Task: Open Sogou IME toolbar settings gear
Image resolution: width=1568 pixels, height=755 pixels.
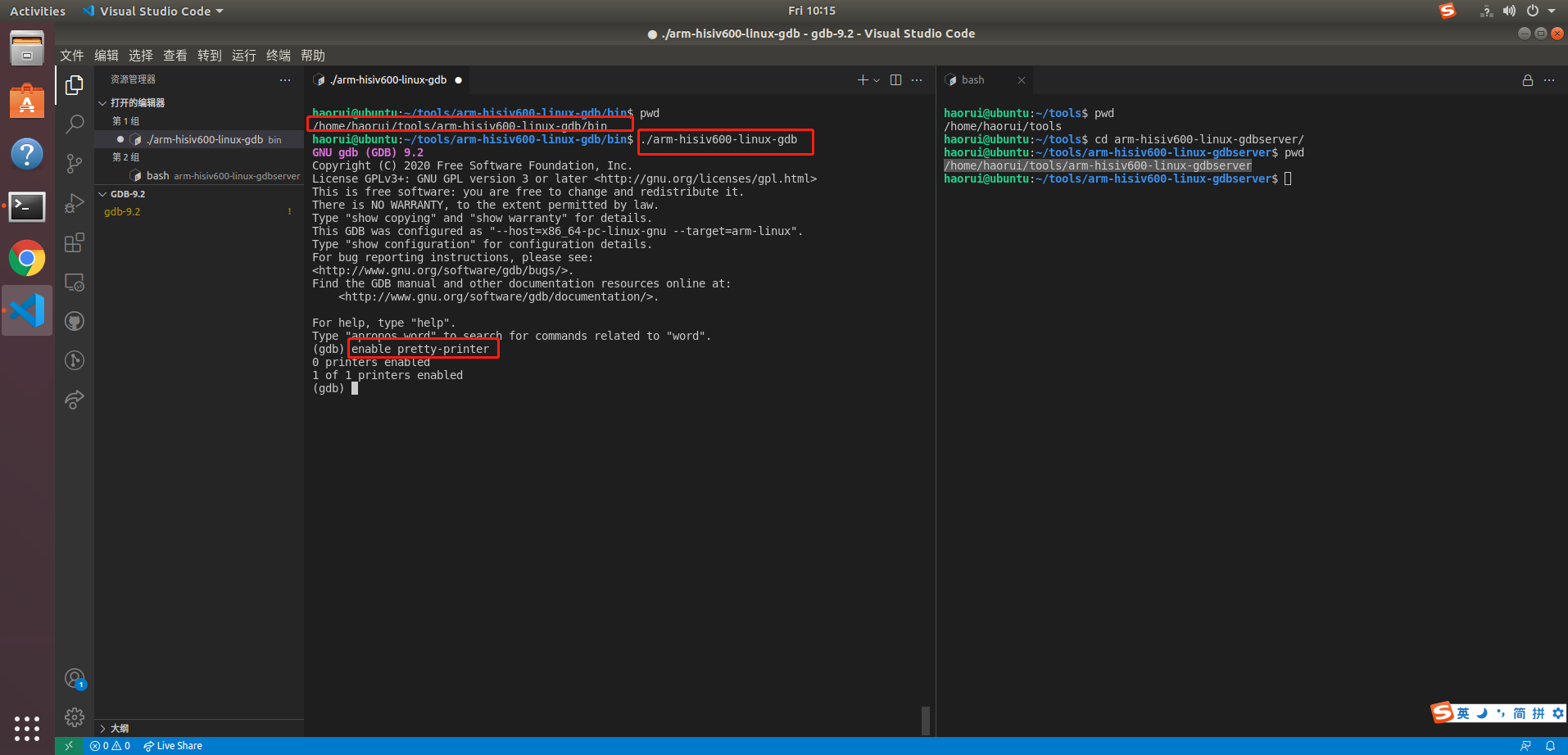Action: (1558, 713)
